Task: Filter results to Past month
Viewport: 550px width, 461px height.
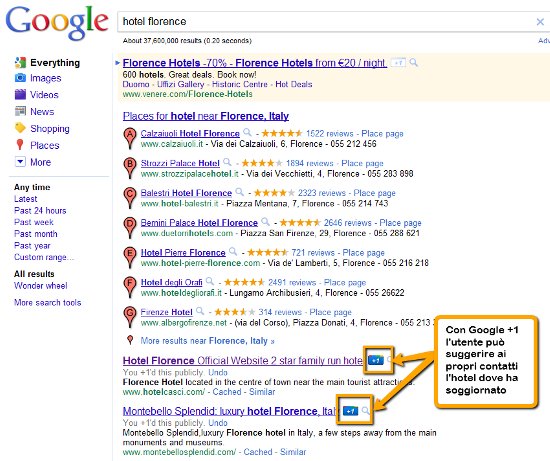Action: [x=36, y=234]
